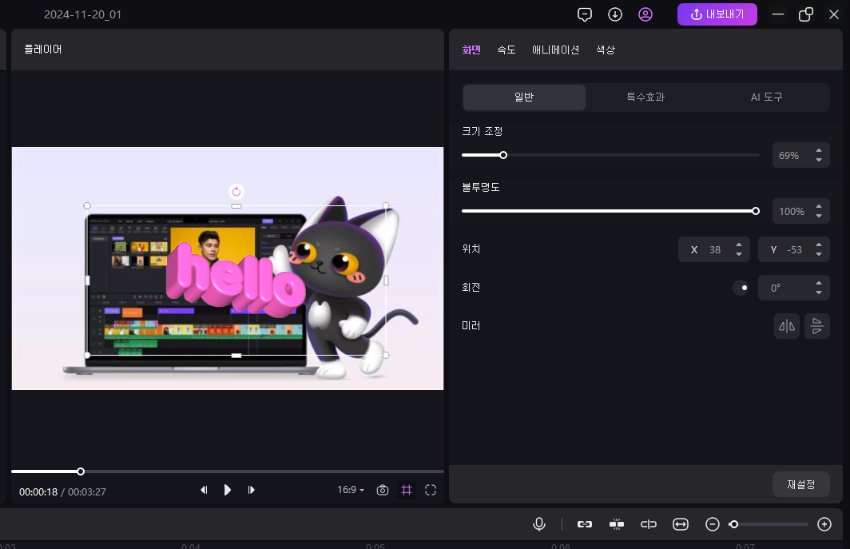Zoom in the timeline with plus icon
The height and width of the screenshot is (549, 850).
coord(825,524)
